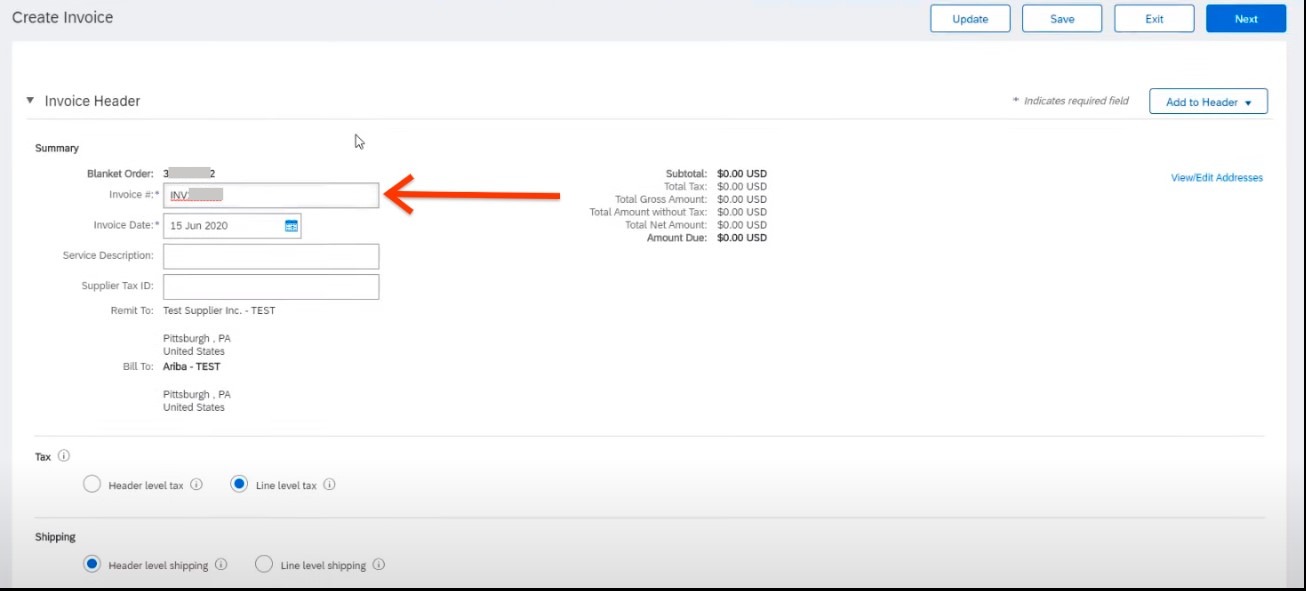Select Line level tax radio button

pyautogui.click(x=239, y=485)
